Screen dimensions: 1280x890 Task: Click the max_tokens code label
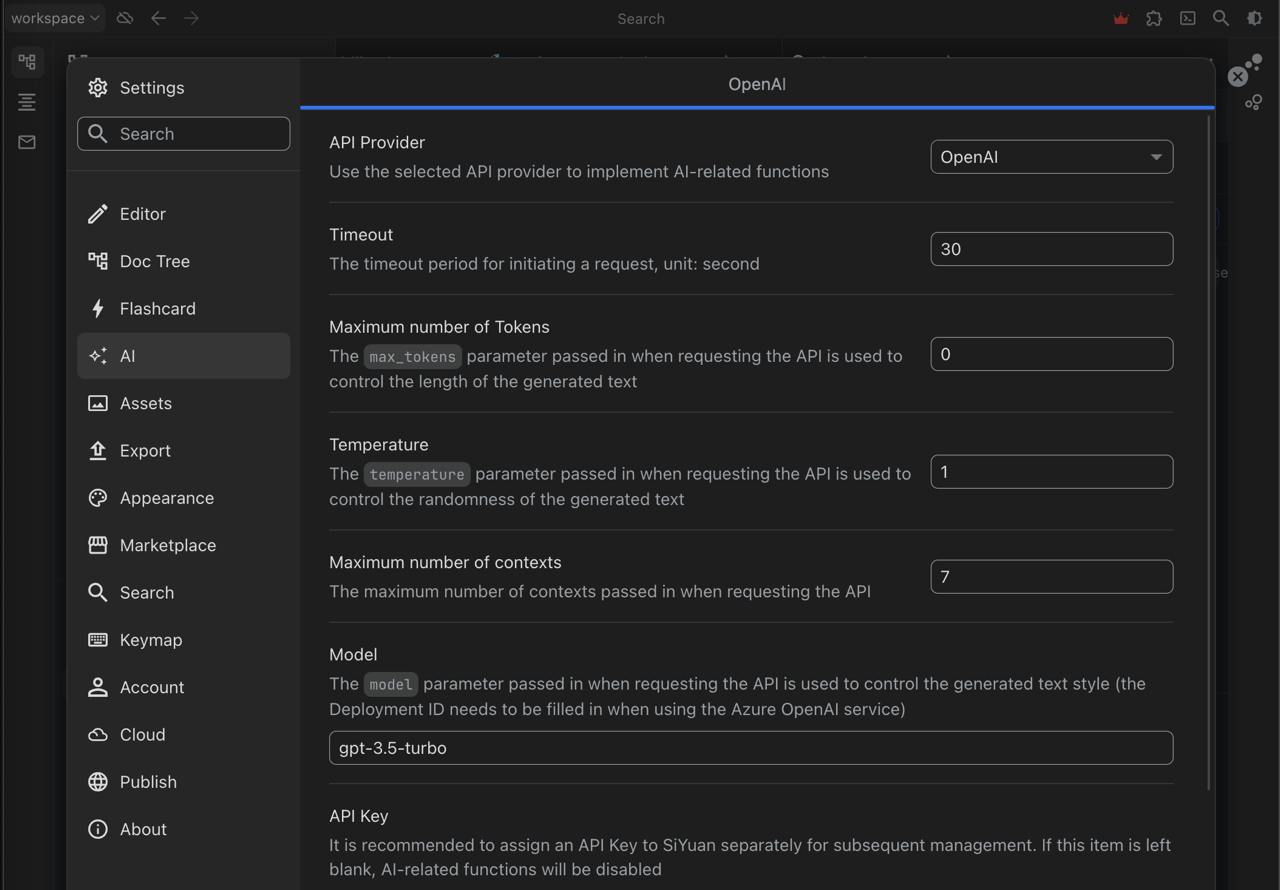coord(412,356)
